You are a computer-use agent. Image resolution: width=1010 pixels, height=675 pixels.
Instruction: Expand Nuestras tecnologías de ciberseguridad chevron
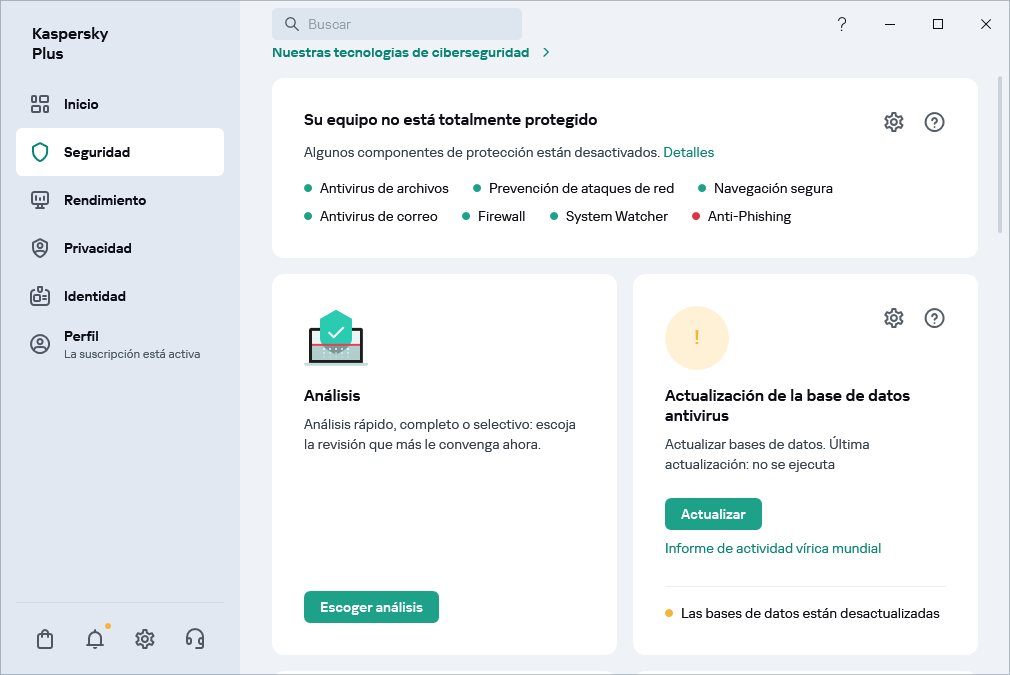pos(546,53)
